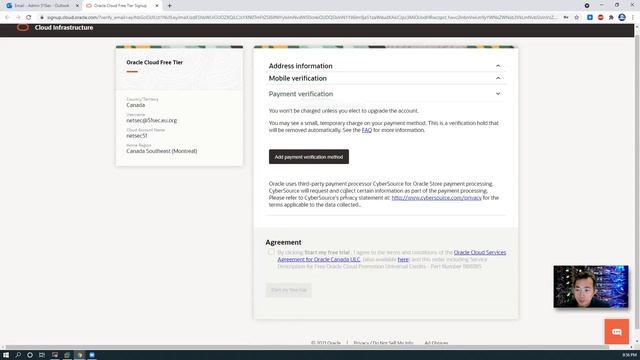Open Chrome three-dot menu
The height and width of the screenshot is (360, 640).
(633, 17)
